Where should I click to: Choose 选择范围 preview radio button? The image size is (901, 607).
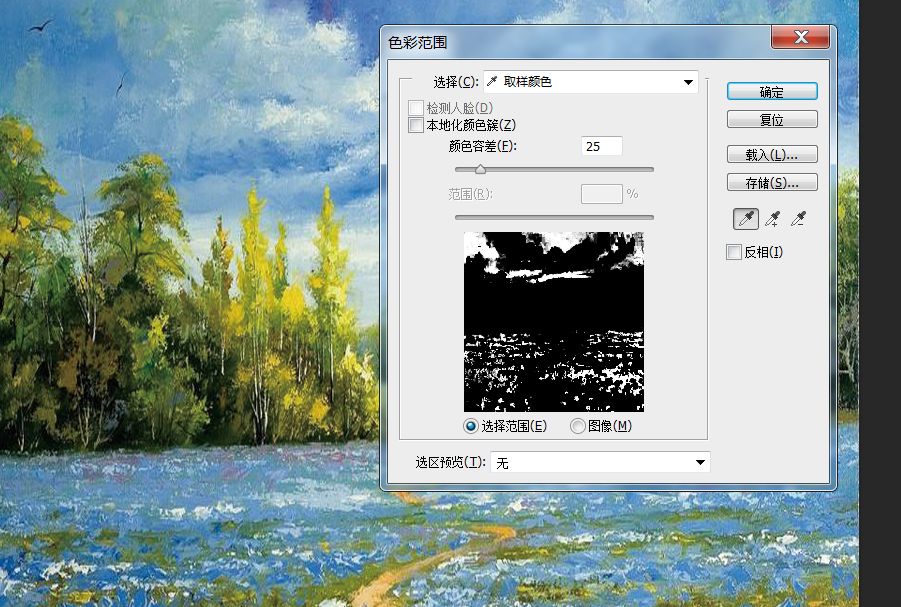click(471, 426)
